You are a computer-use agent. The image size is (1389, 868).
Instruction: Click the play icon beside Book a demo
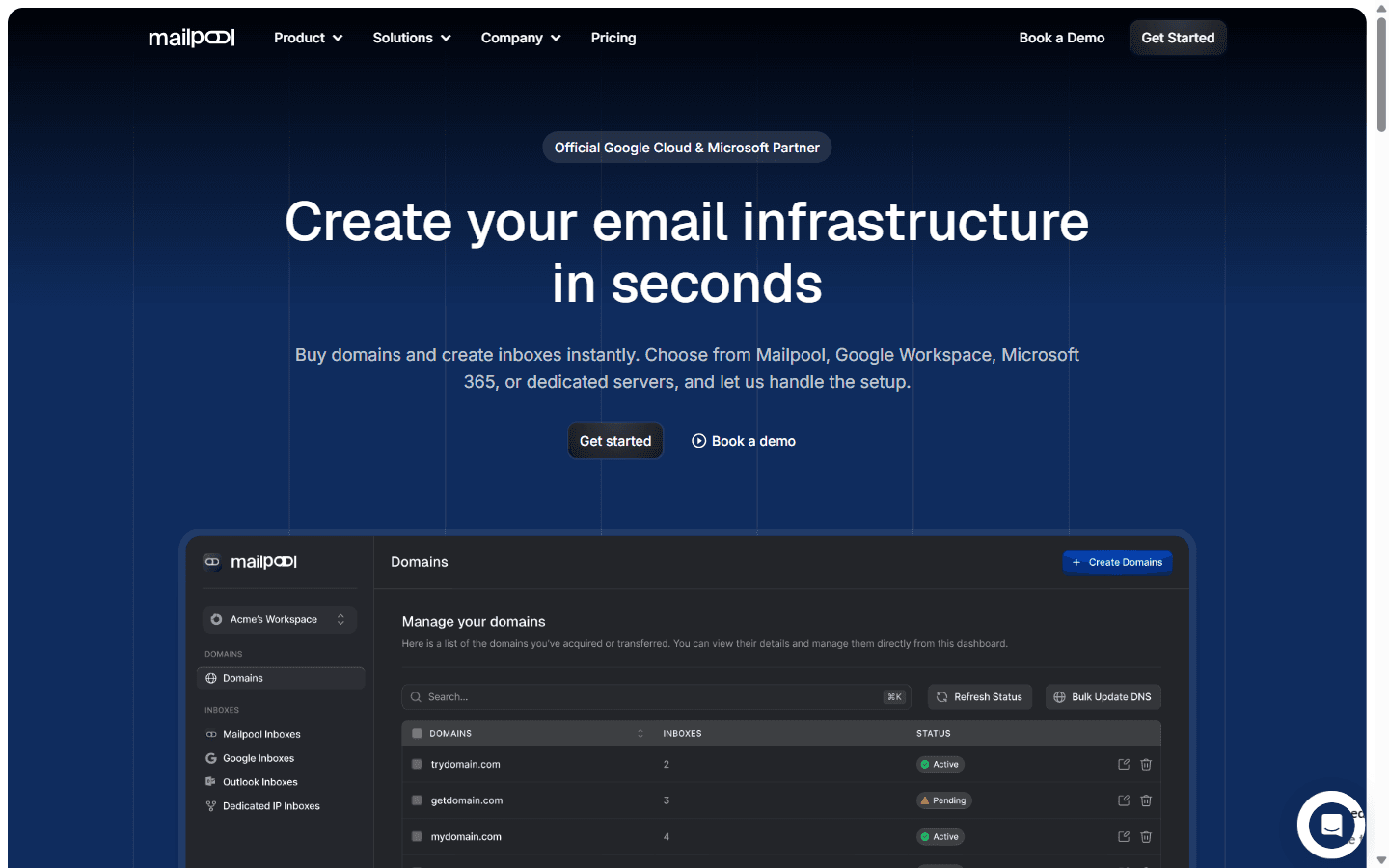(698, 441)
